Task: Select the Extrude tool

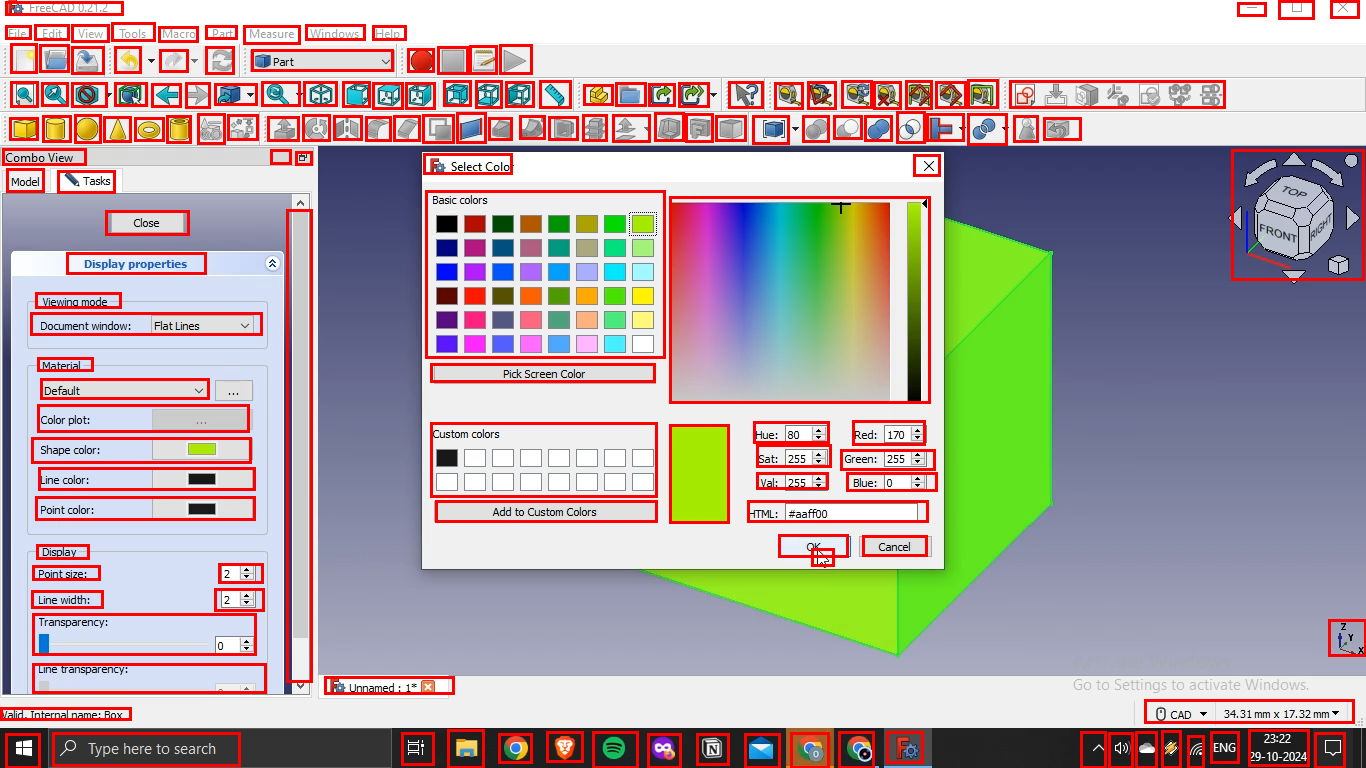Action: (285, 128)
